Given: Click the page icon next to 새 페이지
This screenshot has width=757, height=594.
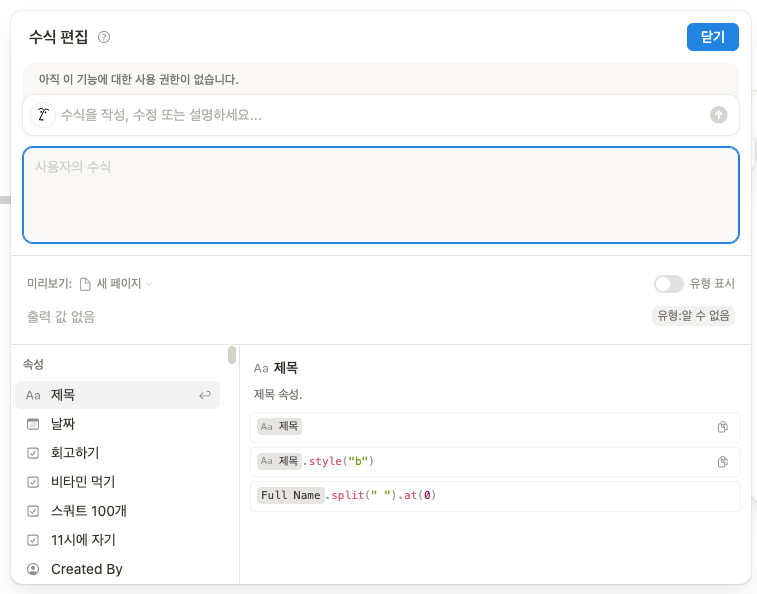Looking at the screenshot, I should [85, 284].
